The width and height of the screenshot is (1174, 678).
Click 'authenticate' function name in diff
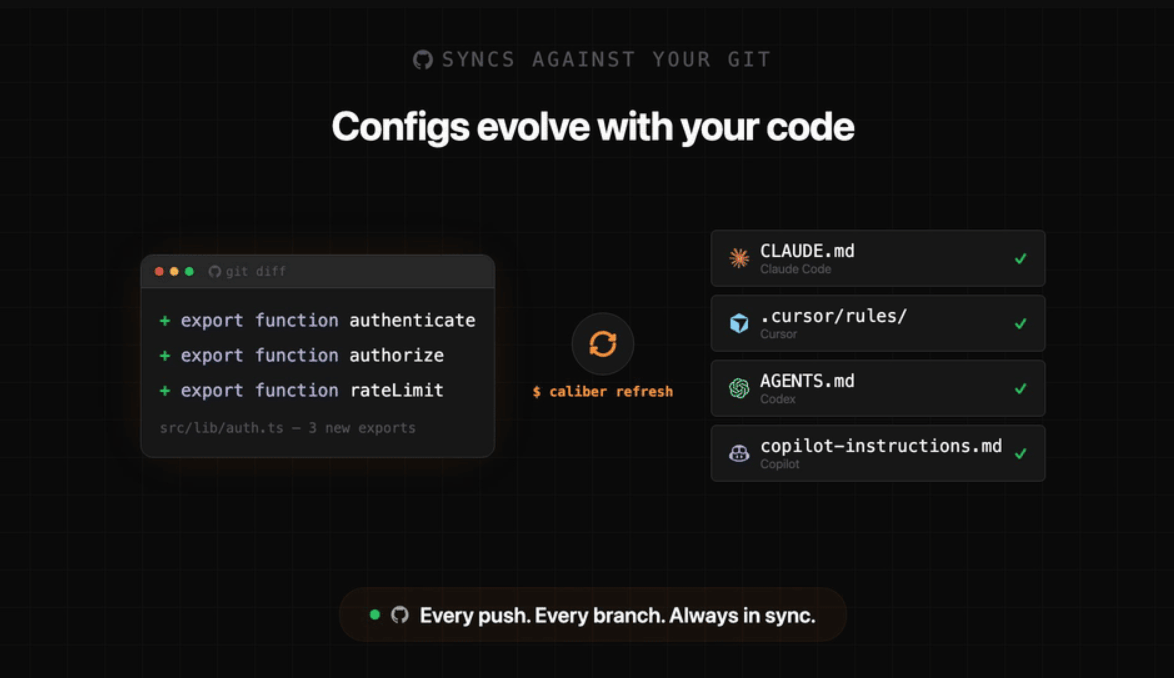[x=413, y=320]
